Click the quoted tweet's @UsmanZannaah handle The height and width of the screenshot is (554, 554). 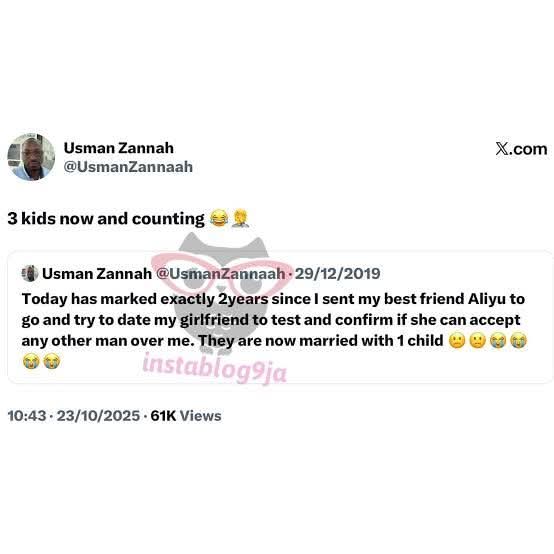220,273
